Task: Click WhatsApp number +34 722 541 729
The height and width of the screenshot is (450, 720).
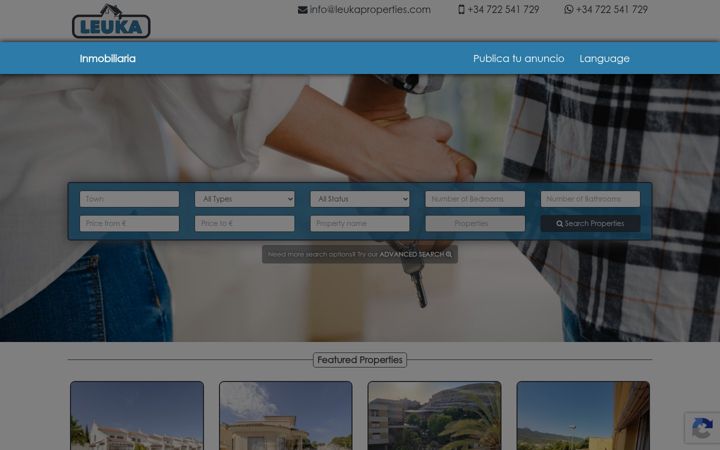Action: tap(612, 10)
